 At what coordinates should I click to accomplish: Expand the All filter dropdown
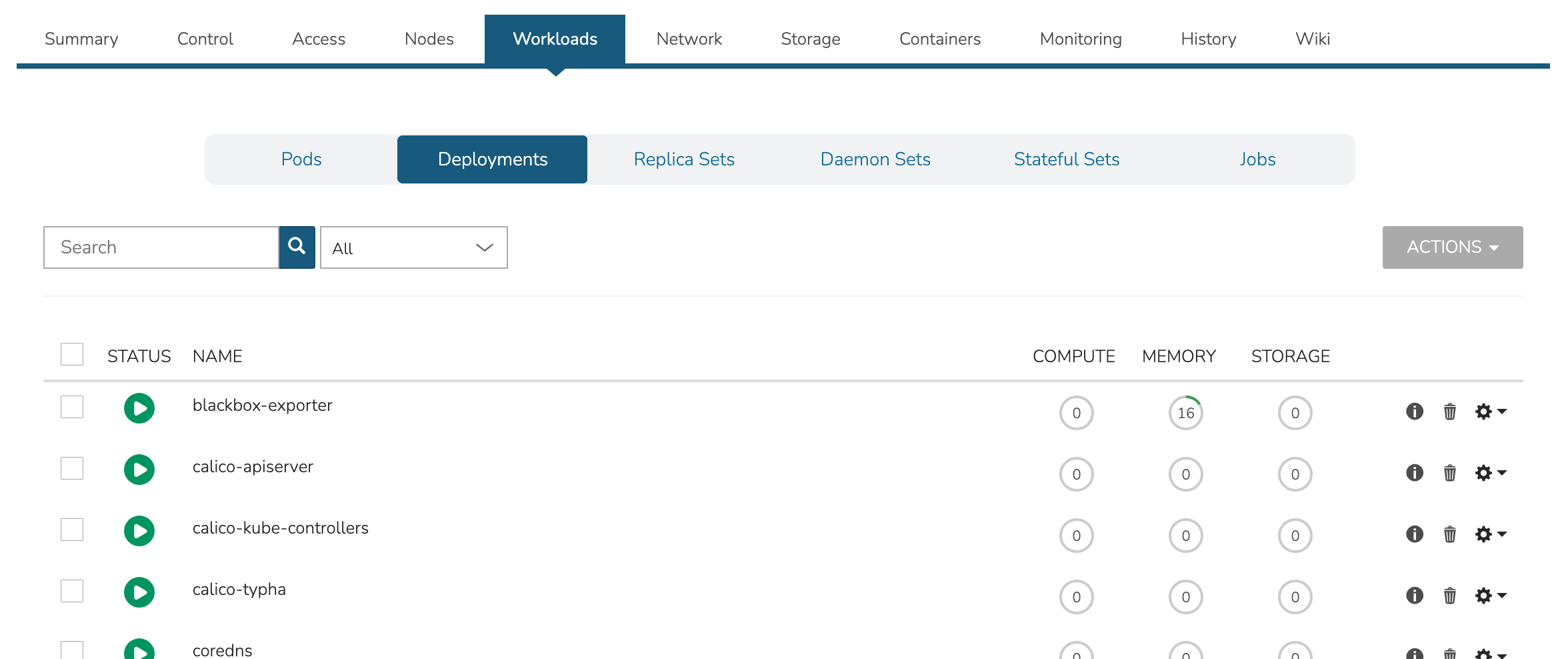click(413, 247)
